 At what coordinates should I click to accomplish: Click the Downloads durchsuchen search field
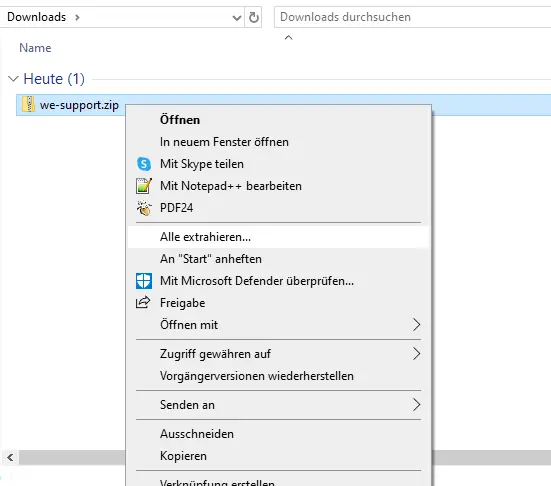pos(413,17)
